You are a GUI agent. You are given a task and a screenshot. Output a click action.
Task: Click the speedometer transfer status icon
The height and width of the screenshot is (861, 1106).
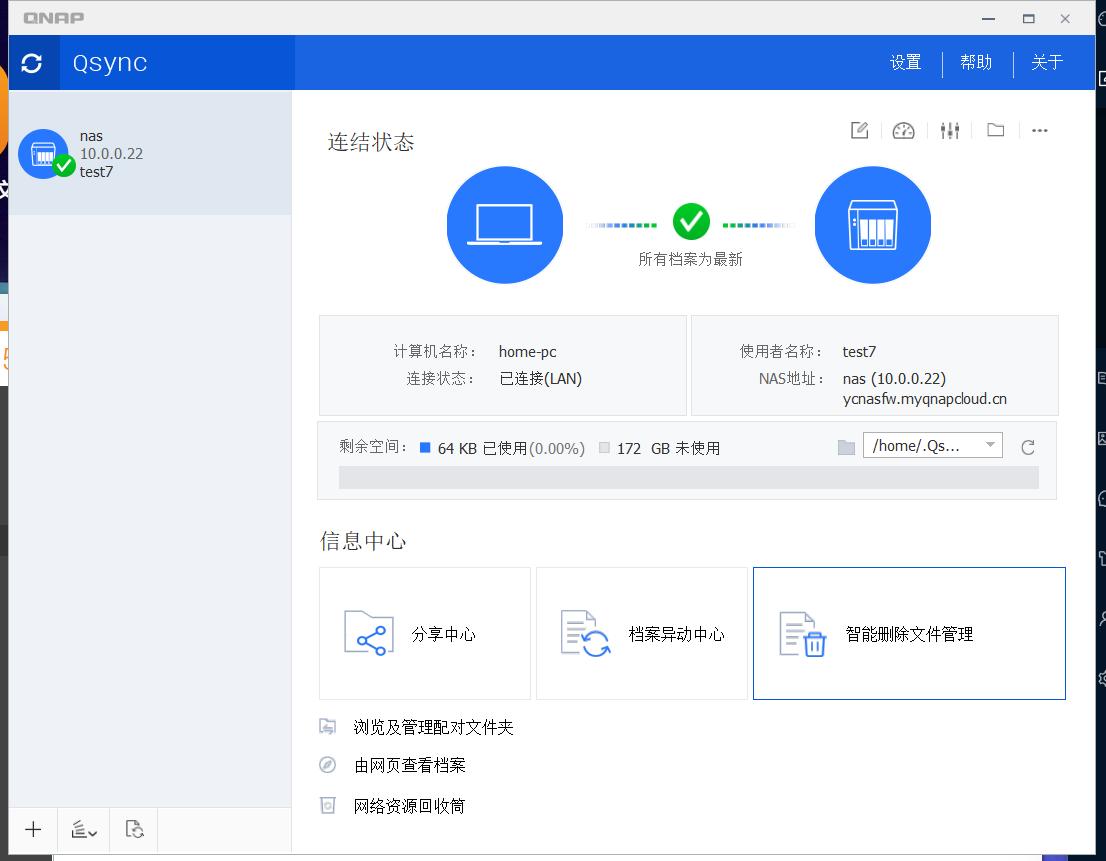click(903, 130)
